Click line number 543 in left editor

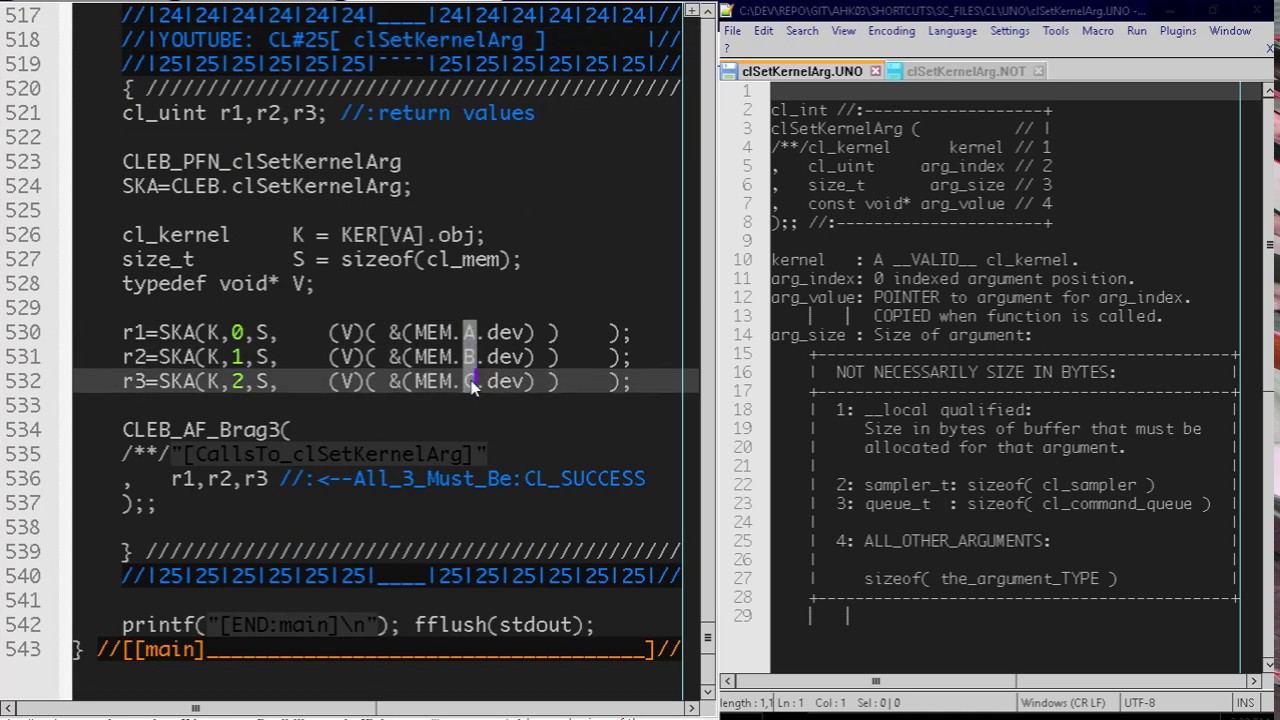tap(23, 649)
